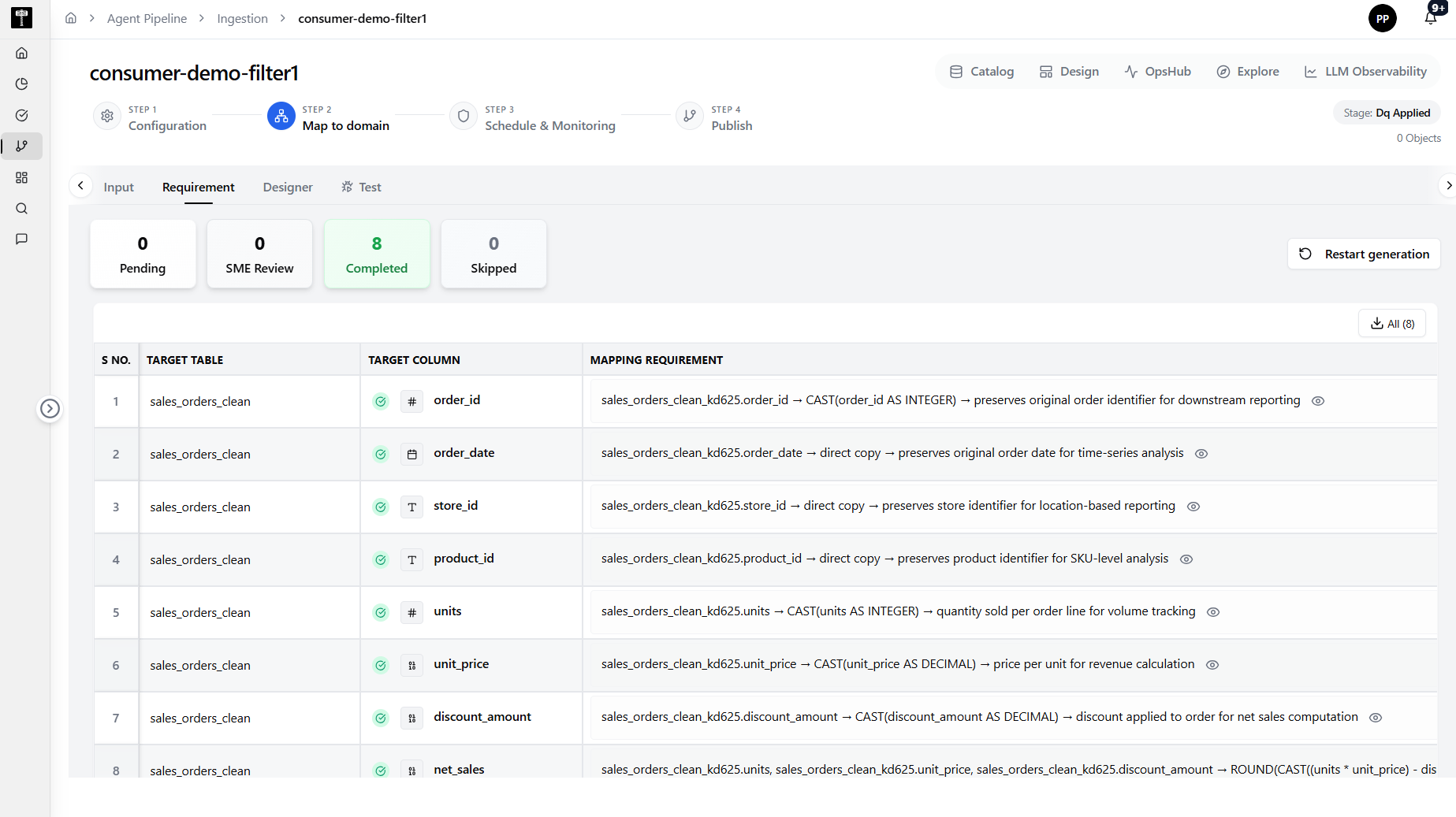Click the '0 Objects' text
This screenshot has width=1456, height=817.
pos(1419,138)
